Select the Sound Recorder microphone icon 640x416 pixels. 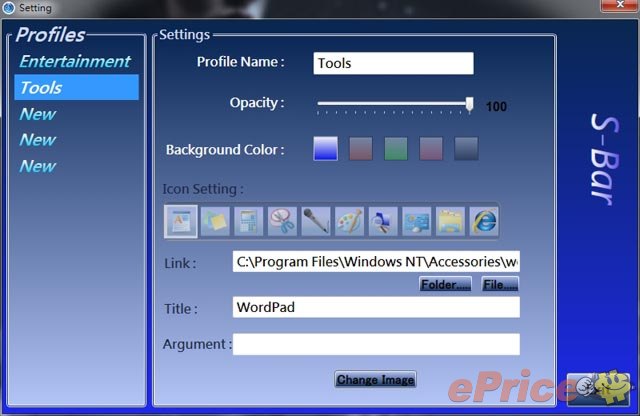tap(316, 221)
